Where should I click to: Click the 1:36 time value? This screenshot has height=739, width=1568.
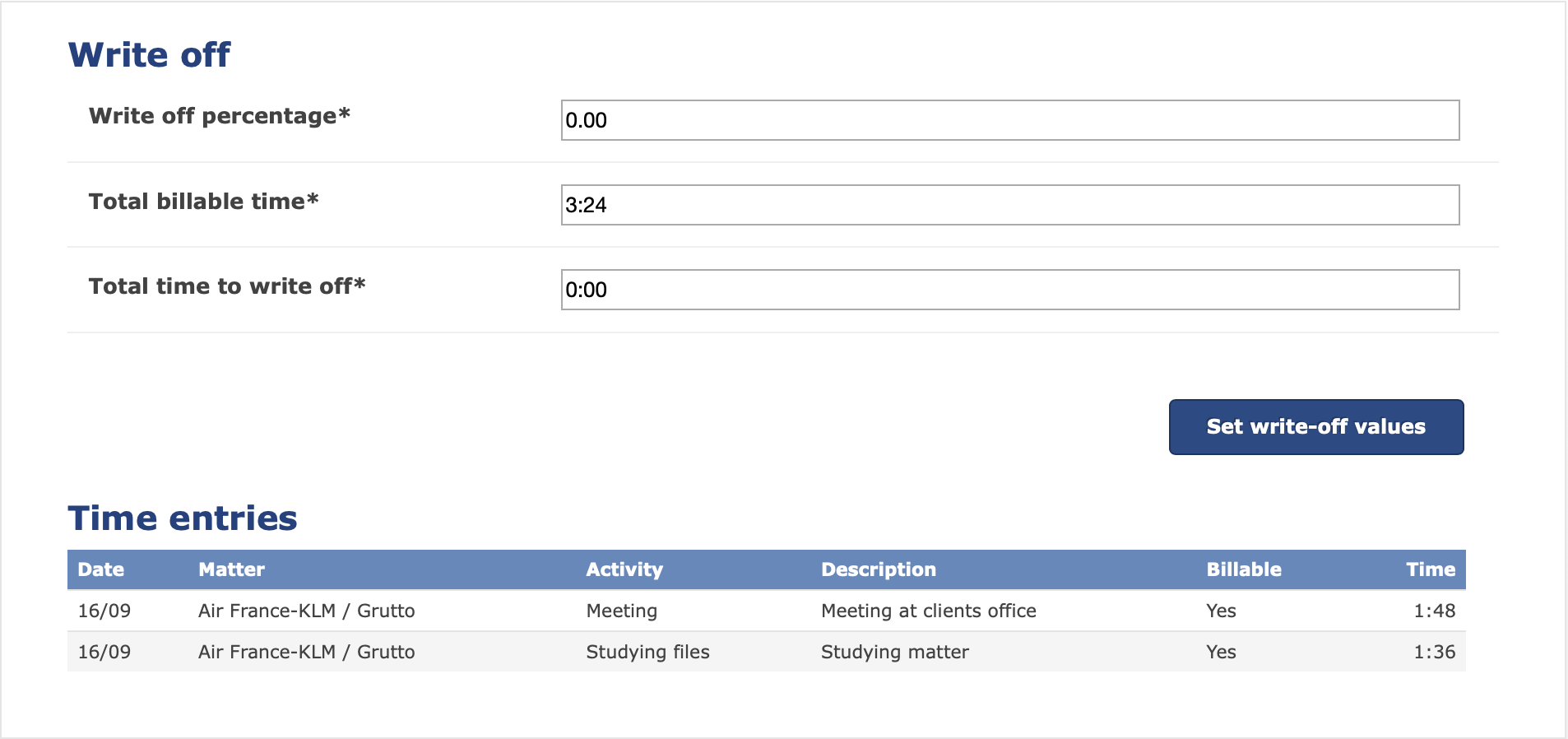click(x=1435, y=652)
